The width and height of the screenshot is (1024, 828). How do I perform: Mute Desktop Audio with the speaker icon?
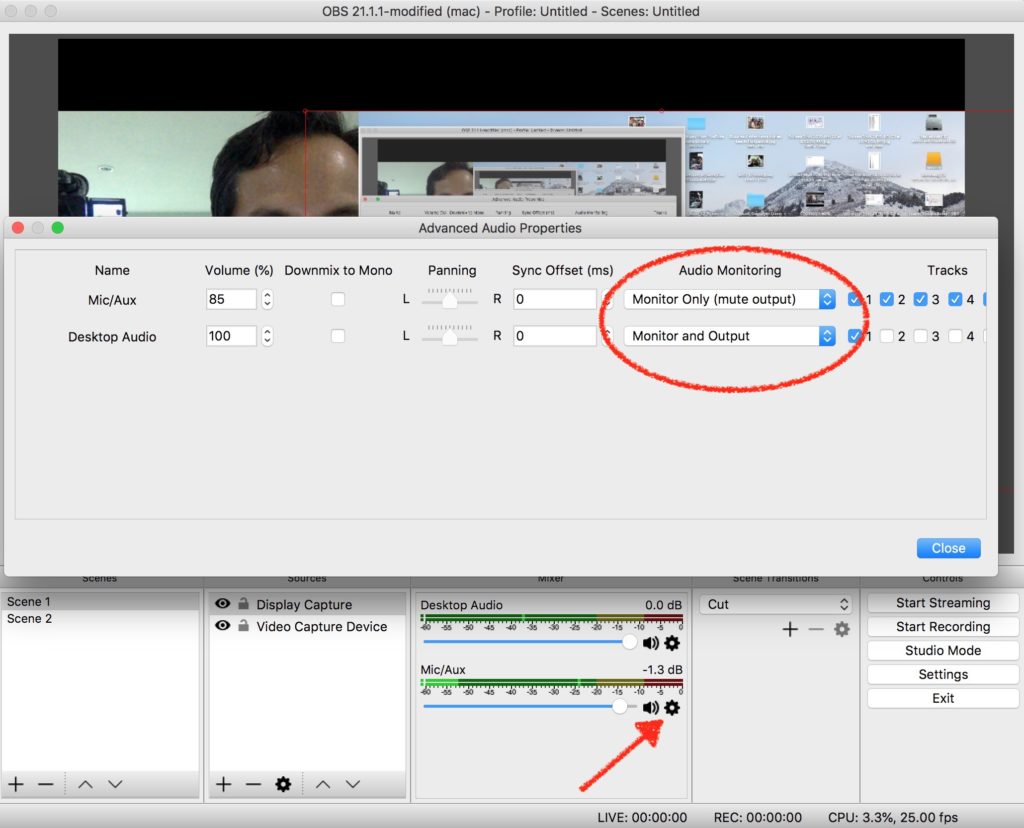tap(650, 643)
